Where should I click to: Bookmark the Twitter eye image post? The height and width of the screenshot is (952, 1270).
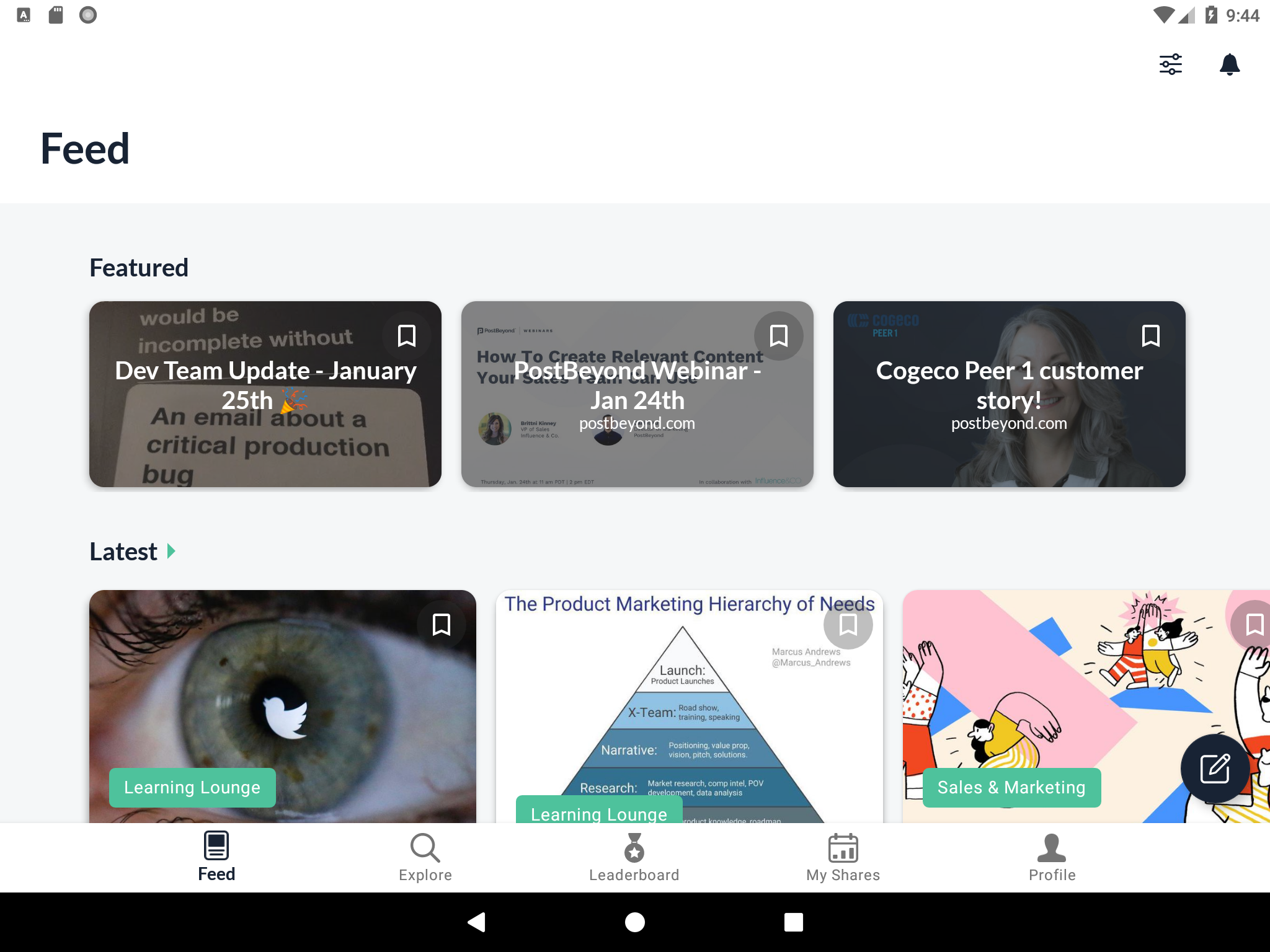[x=442, y=625]
